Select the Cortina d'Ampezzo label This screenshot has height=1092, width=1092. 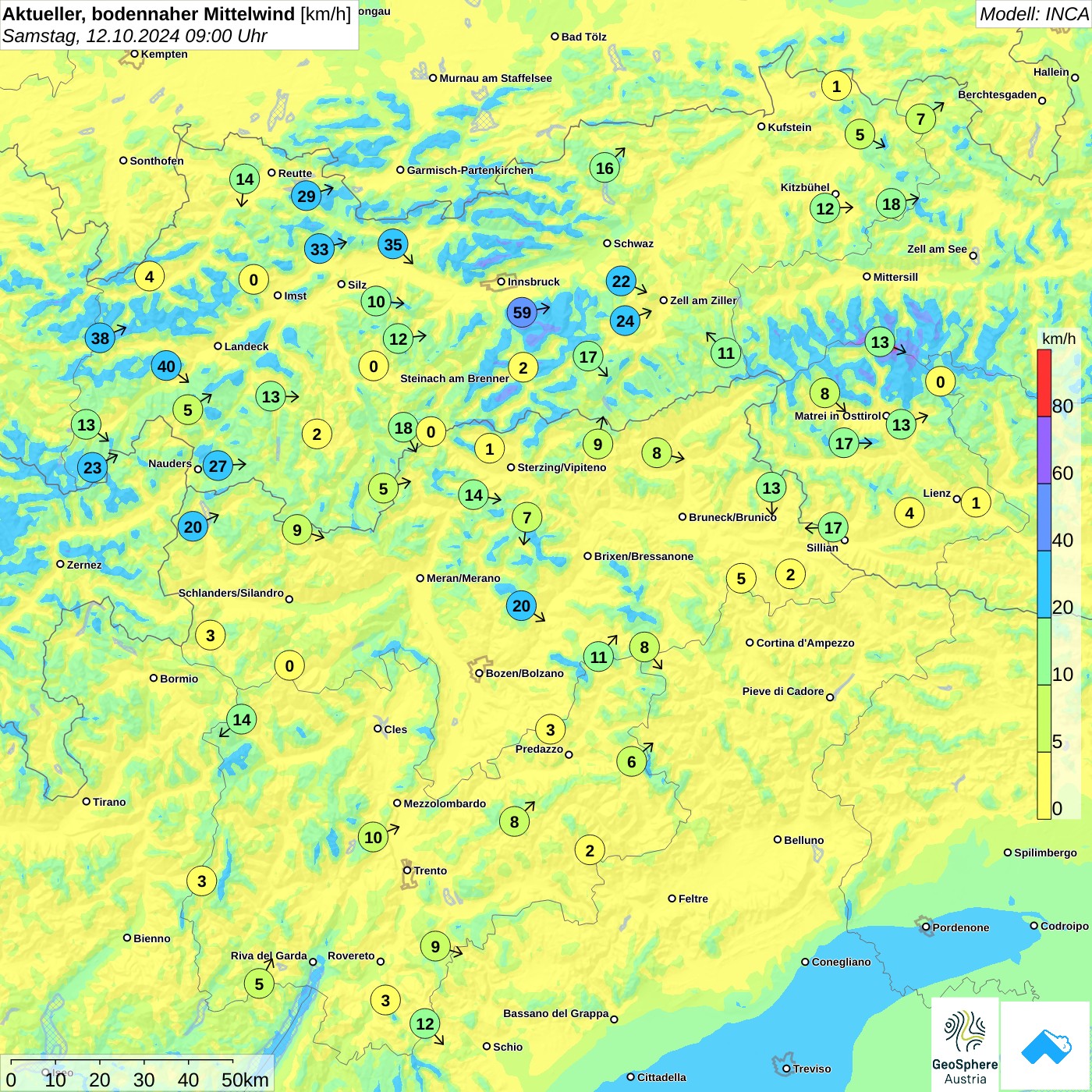pyautogui.click(x=805, y=643)
